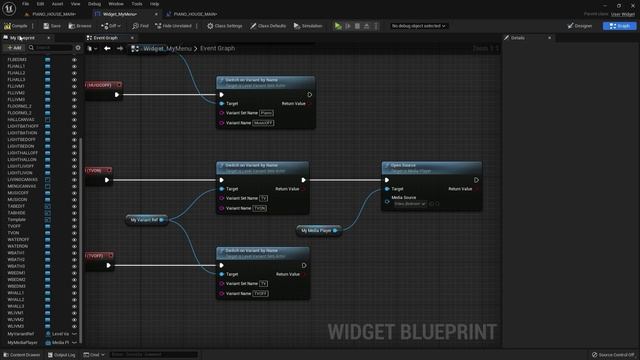640x360 pixels.
Task: Select the Event Graph tab
Action: click(x=106, y=38)
